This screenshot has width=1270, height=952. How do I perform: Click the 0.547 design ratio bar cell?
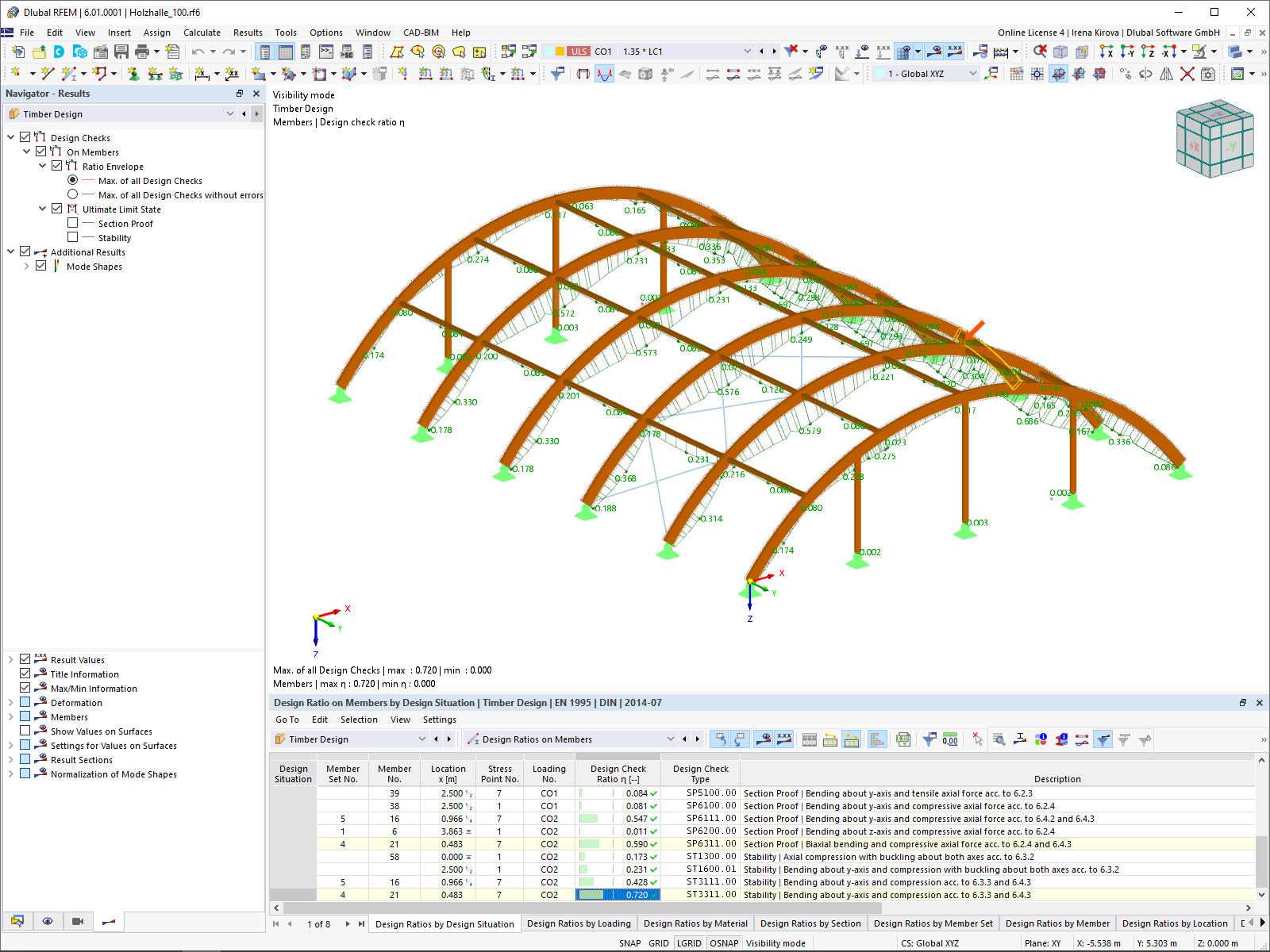[x=618, y=819]
